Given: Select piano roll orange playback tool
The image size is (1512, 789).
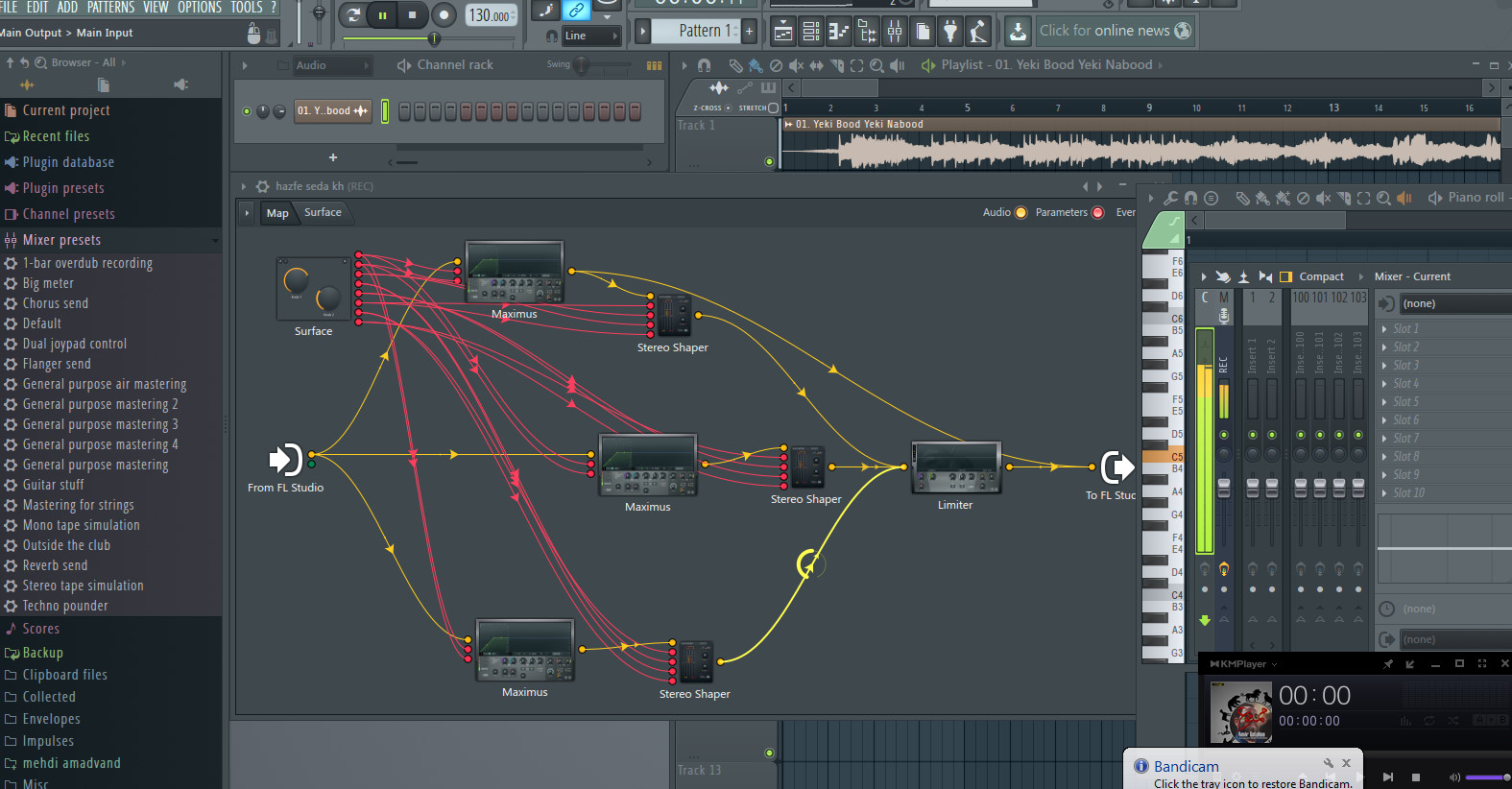Looking at the screenshot, I should pos(1404,198).
